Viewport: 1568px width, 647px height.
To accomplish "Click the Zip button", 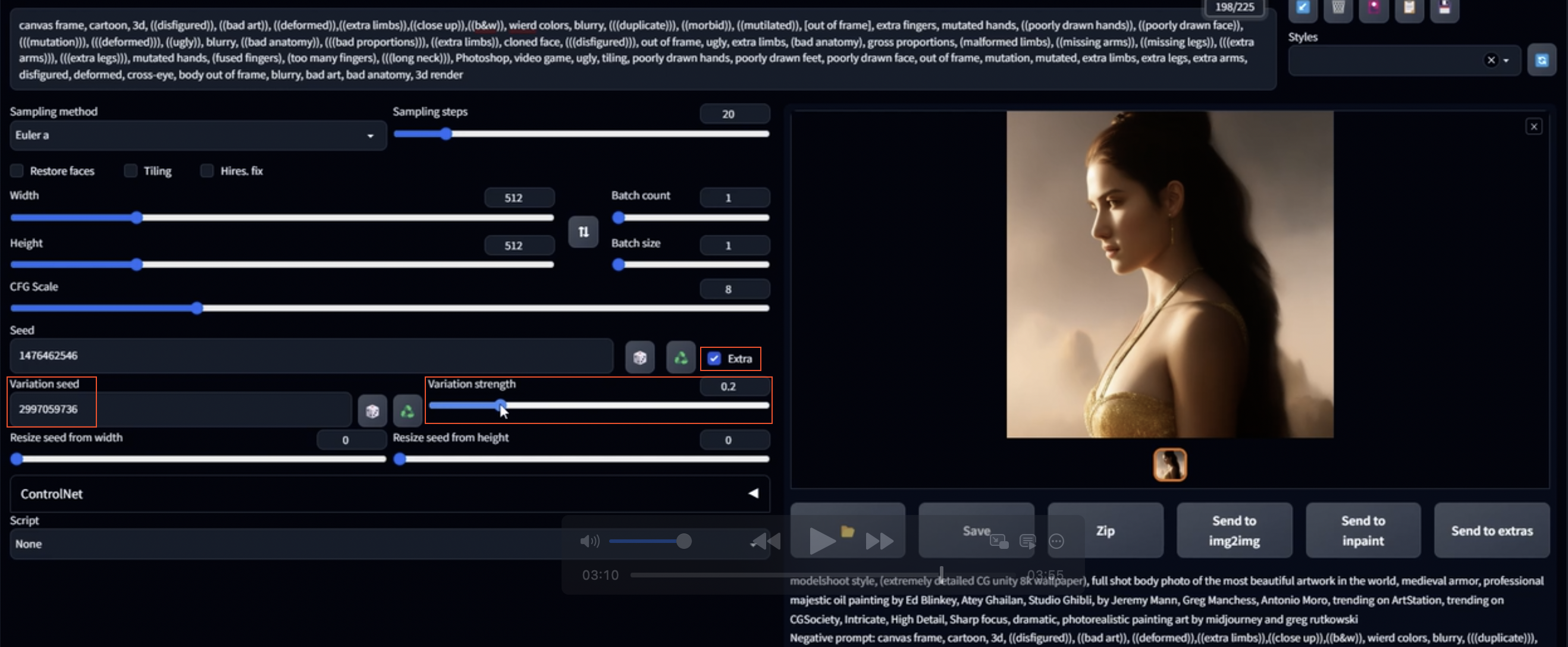I will (1105, 530).
